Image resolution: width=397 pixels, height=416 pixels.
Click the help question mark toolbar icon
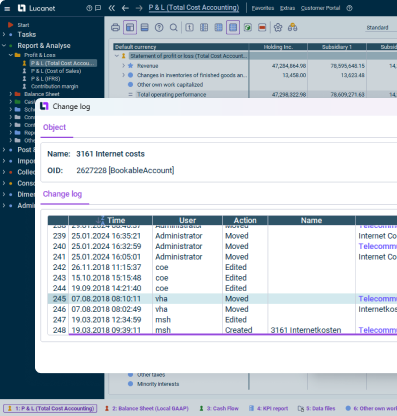[x=159, y=27]
